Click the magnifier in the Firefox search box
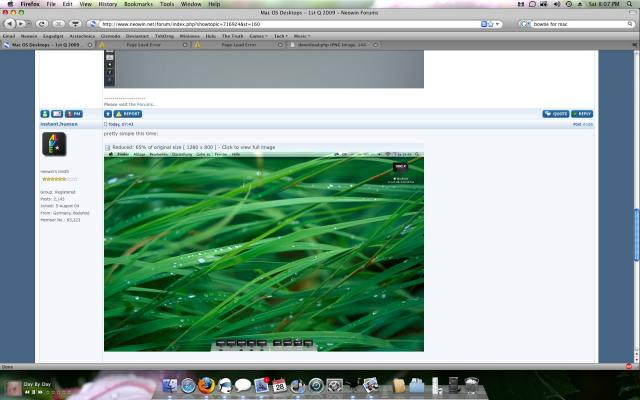 [x=630, y=24]
